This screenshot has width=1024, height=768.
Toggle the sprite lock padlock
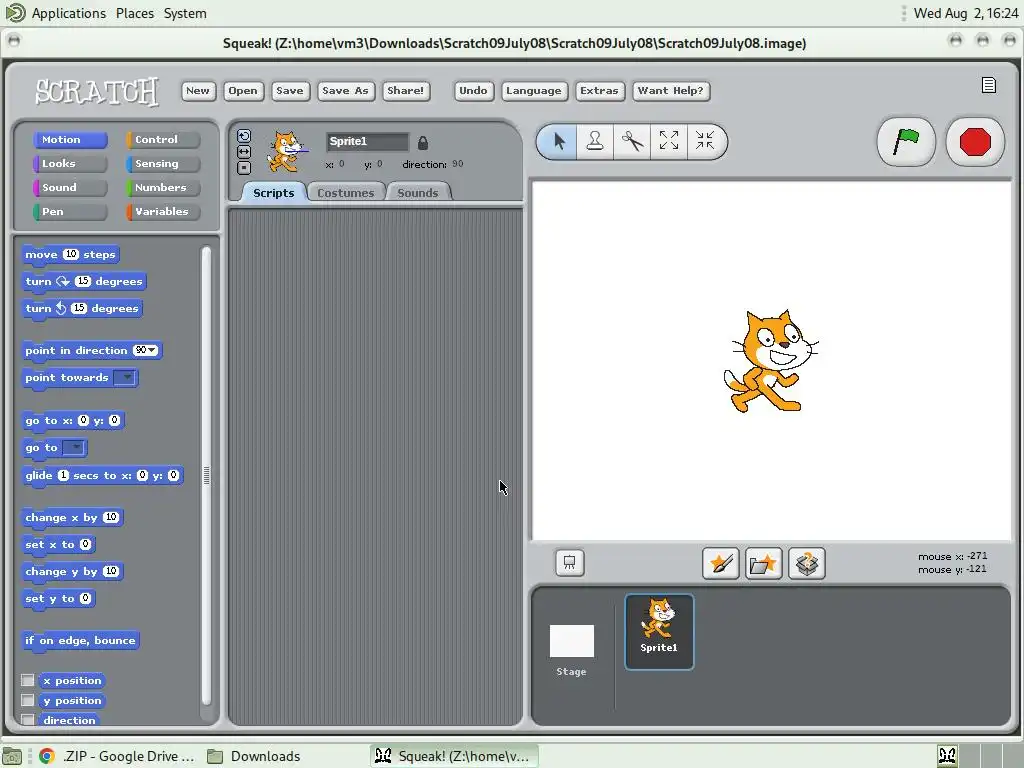pos(423,142)
